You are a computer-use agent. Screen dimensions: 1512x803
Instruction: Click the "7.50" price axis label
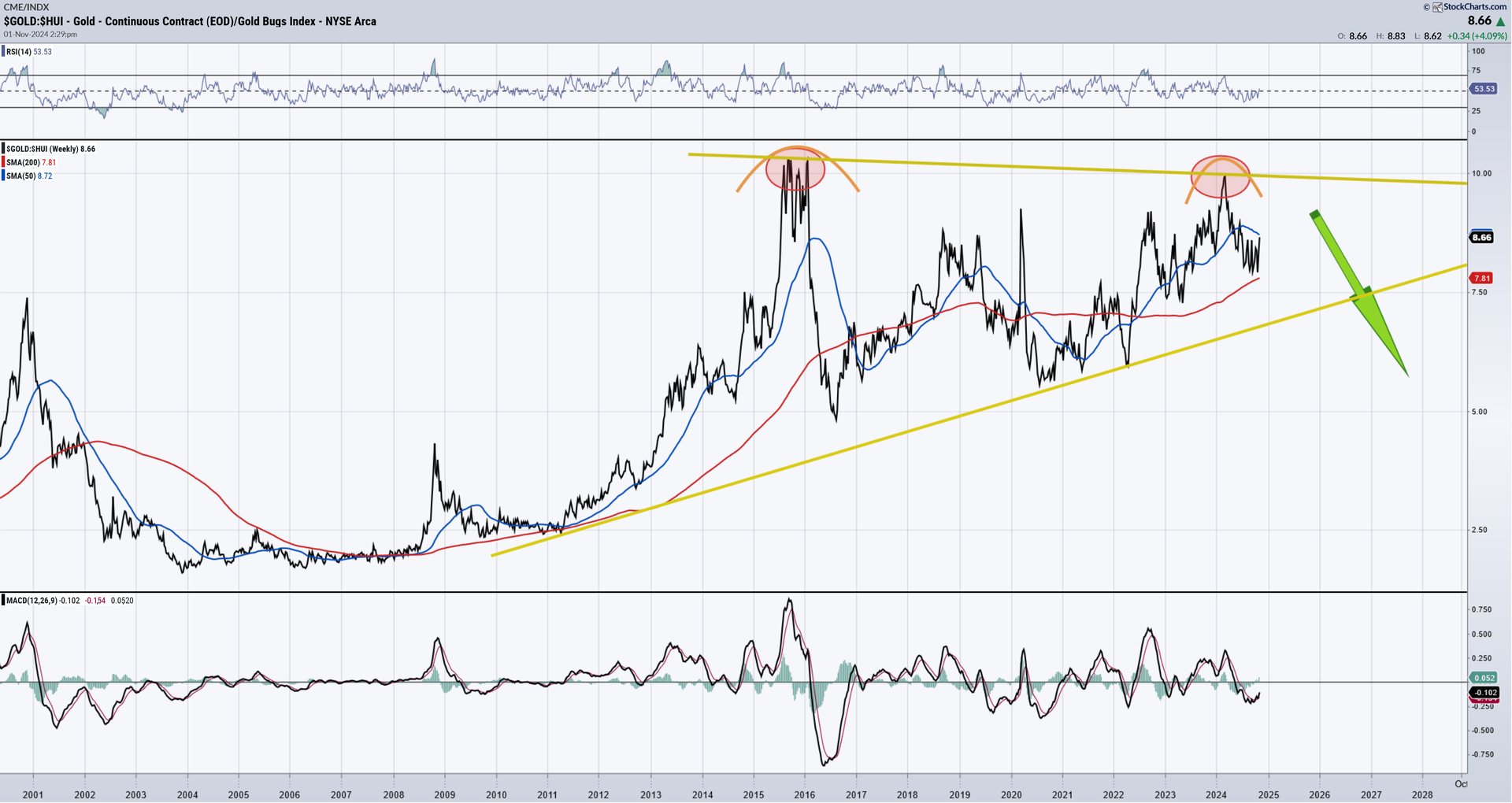point(1480,292)
